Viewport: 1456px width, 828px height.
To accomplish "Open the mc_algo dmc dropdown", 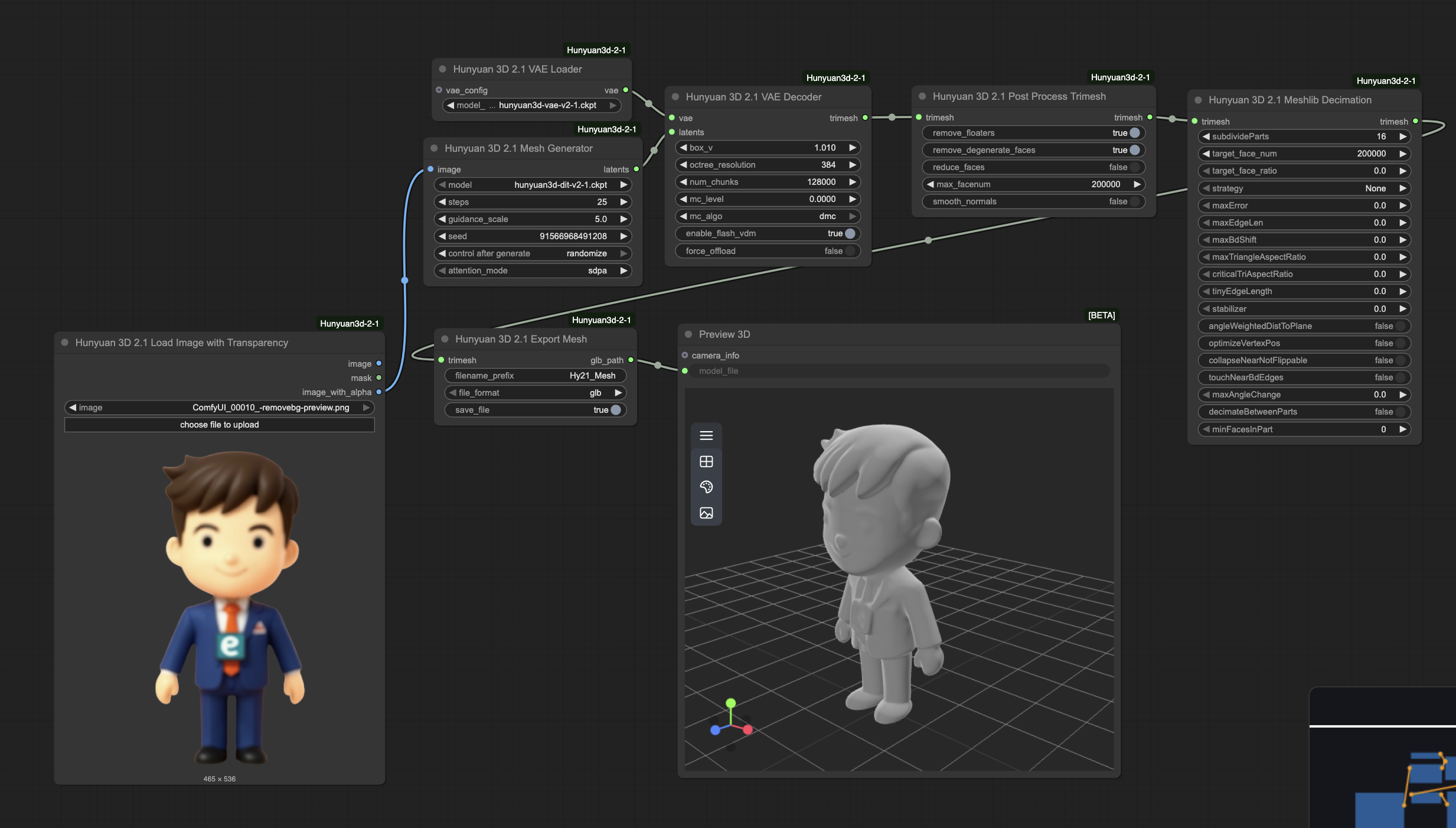I will click(768, 216).
